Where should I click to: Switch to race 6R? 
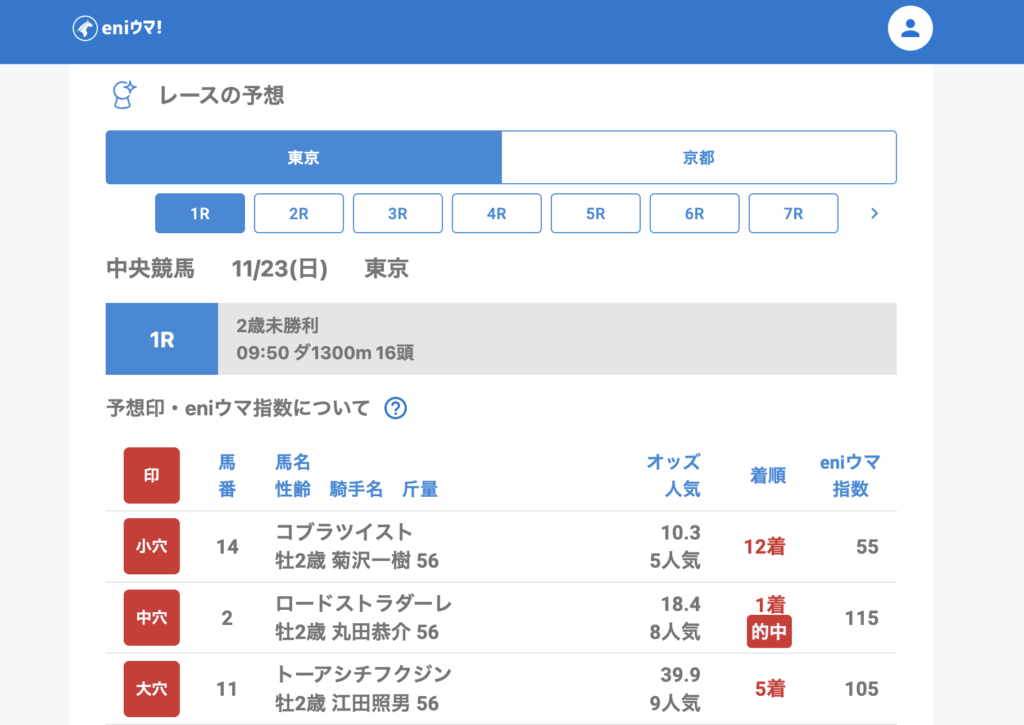click(x=694, y=213)
